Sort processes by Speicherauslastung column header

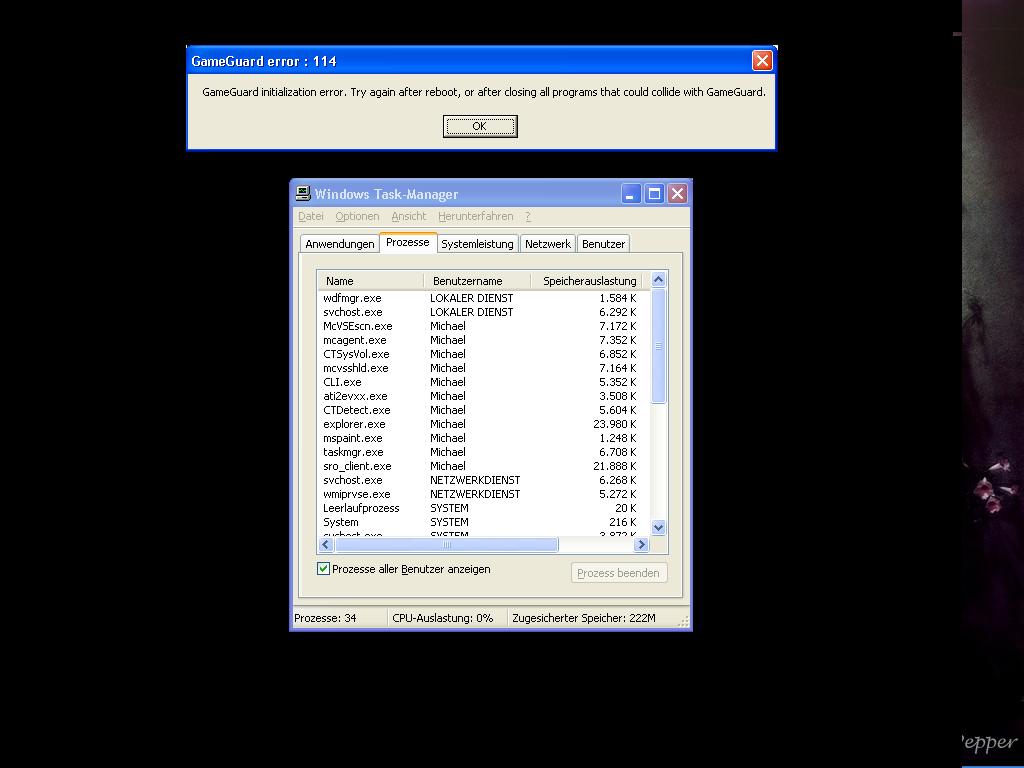(x=589, y=281)
